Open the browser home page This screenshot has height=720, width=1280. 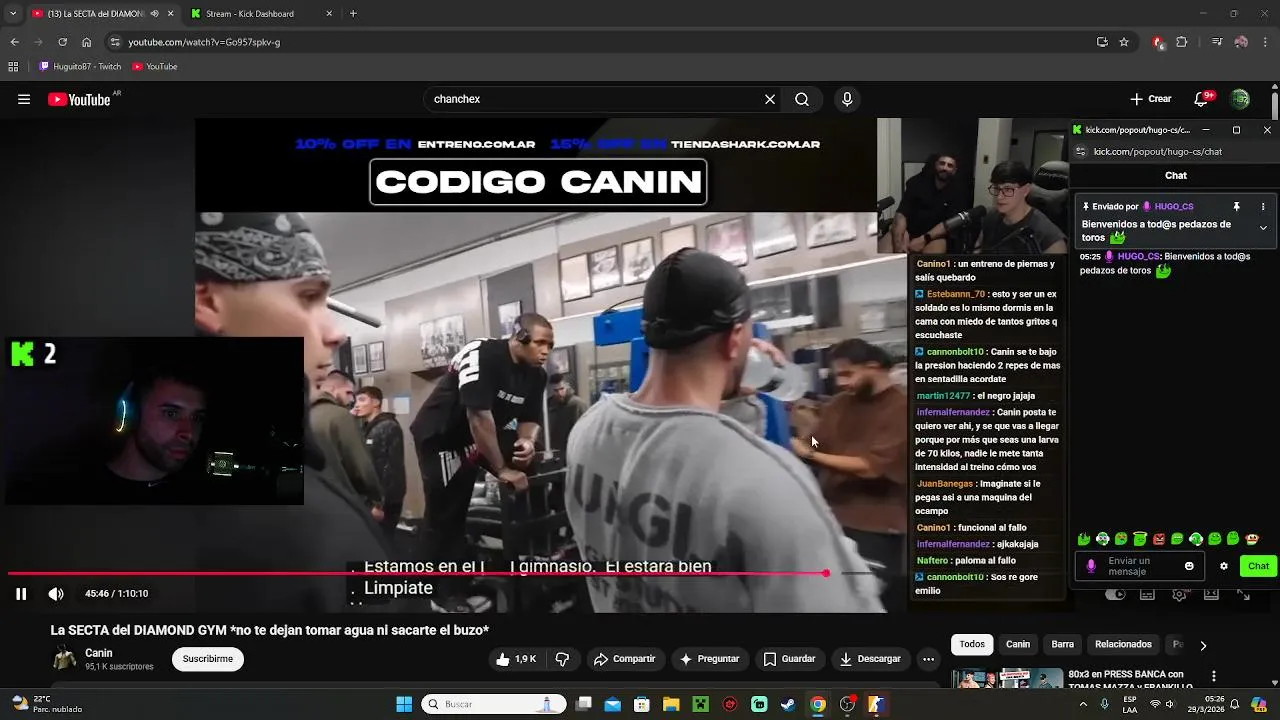(x=86, y=42)
